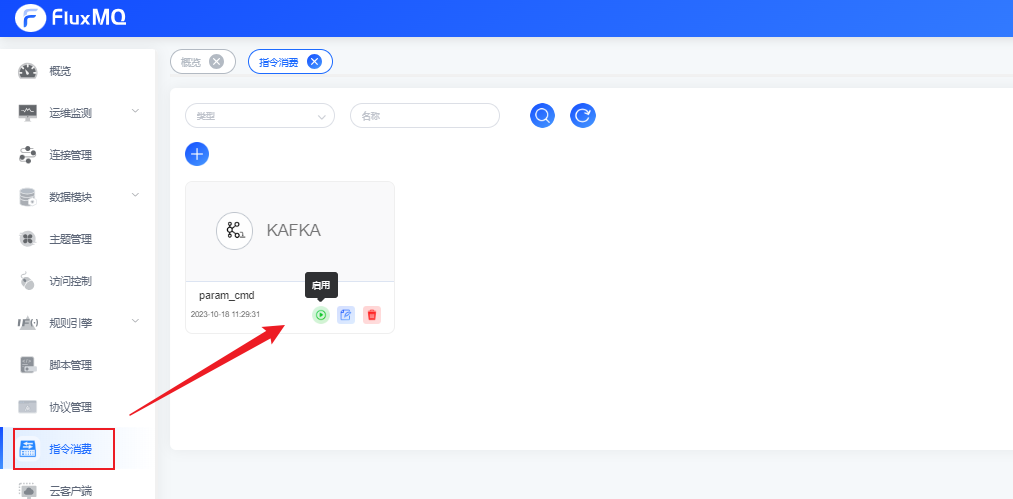The width and height of the screenshot is (1013, 499).
Task: Delete param_cmd with red trash icon
Action: pyautogui.click(x=372, y=315)
